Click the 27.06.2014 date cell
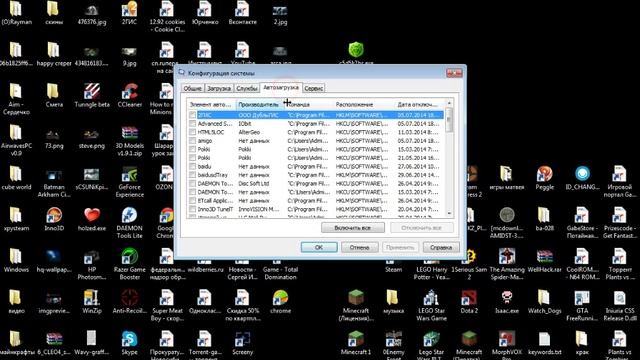Viewport: 640px width, 360px height. coord(418,167)
